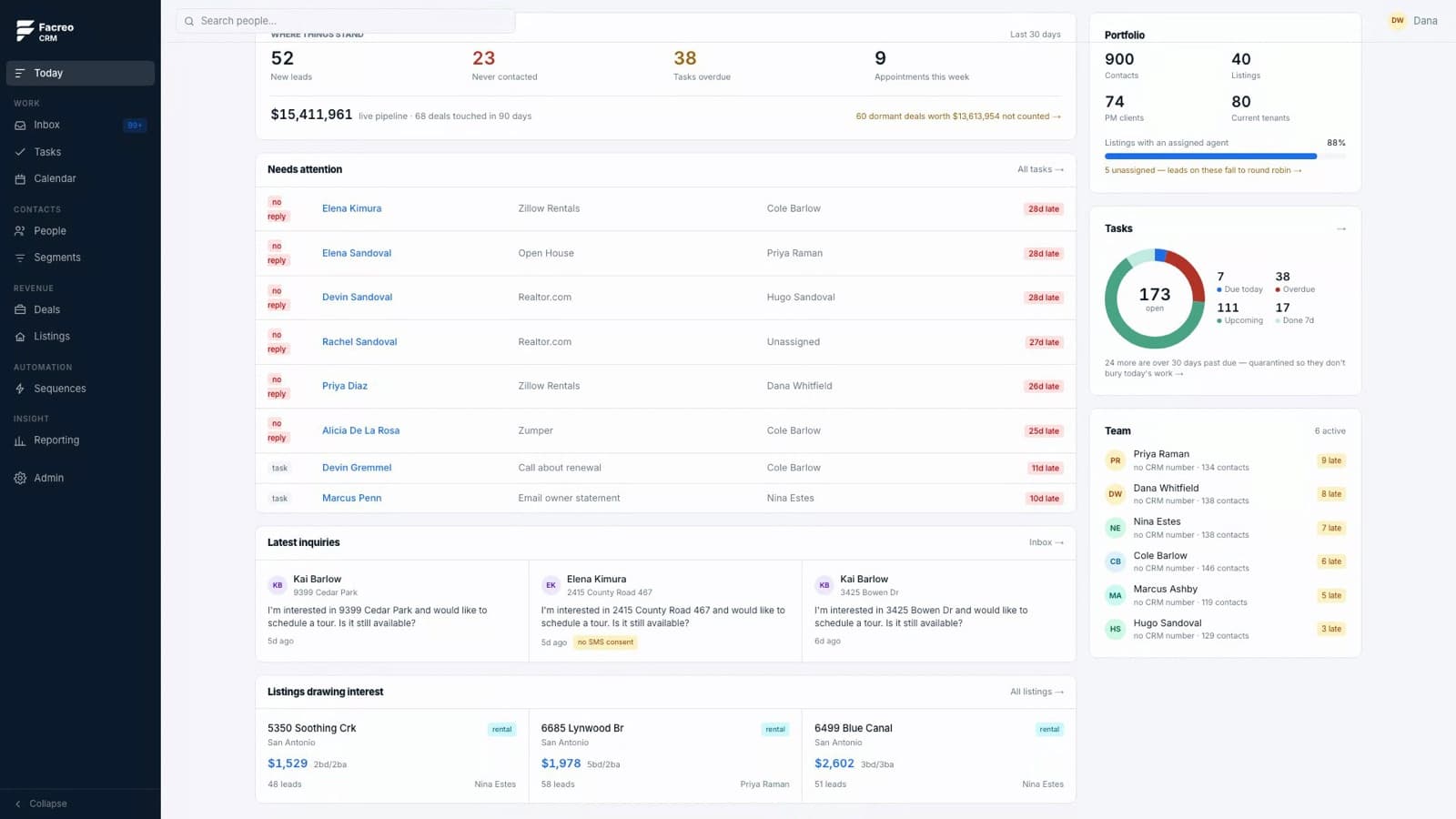The width and height of the screenshot is (1456, 819).
Task: Open the Calendar icon in sidebar
Action: click(x=20, y=179)
